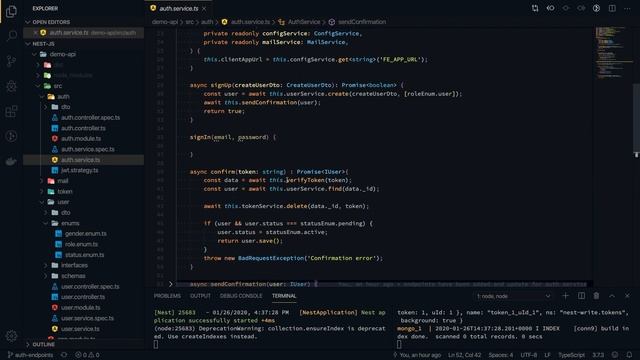This screenshot has height=360, width=640.
Task: Click the auth-endpoints branch in status bar
Action: coord(31,355)
